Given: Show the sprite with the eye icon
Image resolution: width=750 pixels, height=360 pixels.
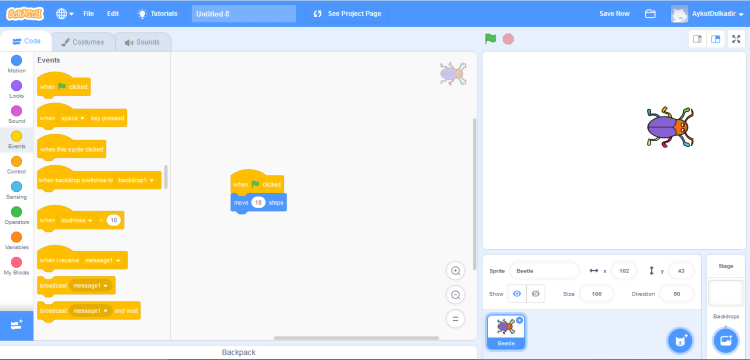Looking at the screenshot, I should coord(517,294).
